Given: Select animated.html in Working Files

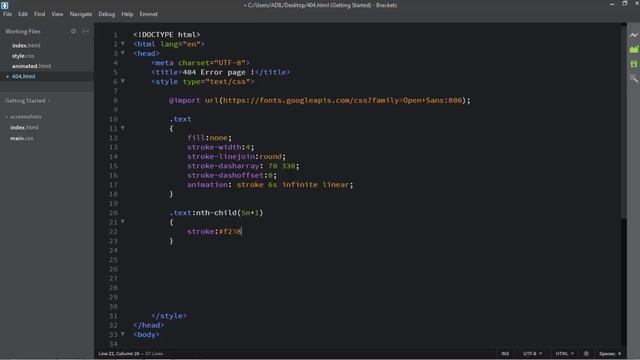Looking at the screenshot, I should 31,66.
